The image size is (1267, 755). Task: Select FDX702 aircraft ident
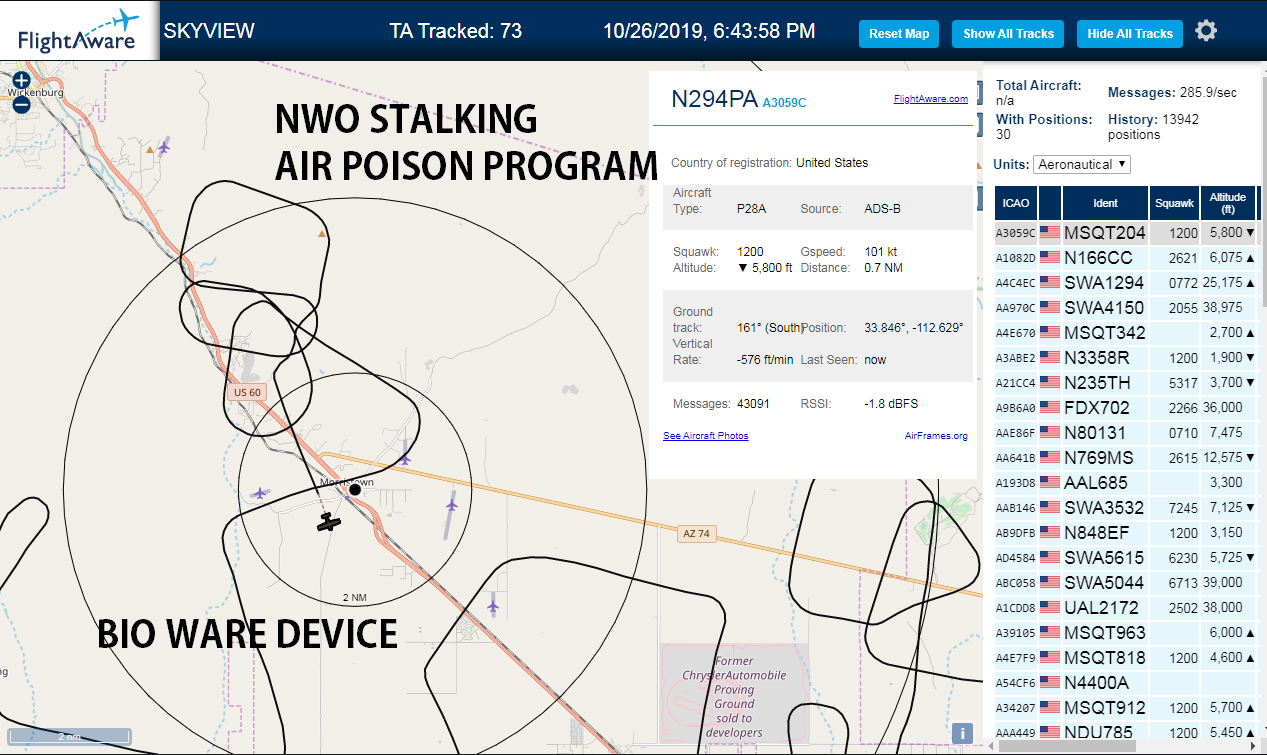coord(1097,407)
